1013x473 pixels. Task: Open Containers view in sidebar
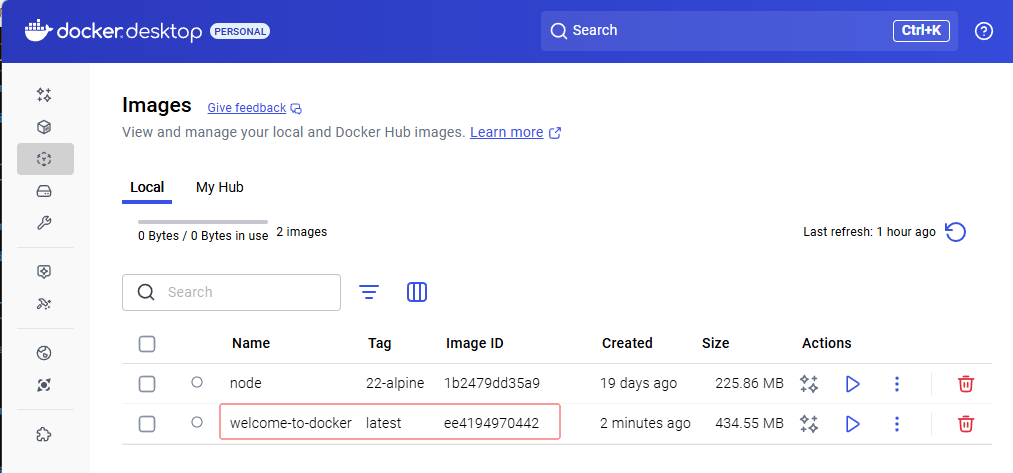coord(44,127)
